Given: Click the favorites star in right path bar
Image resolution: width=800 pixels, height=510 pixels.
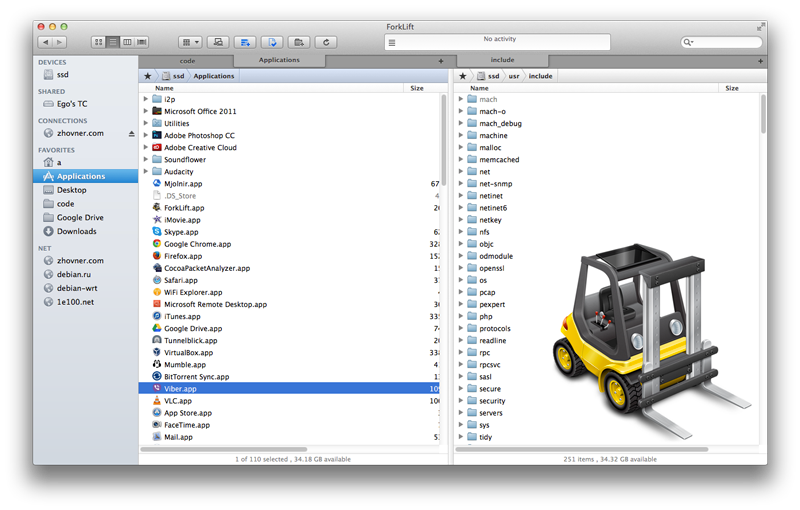Looking at the screenshot, I should click(463, 76).
